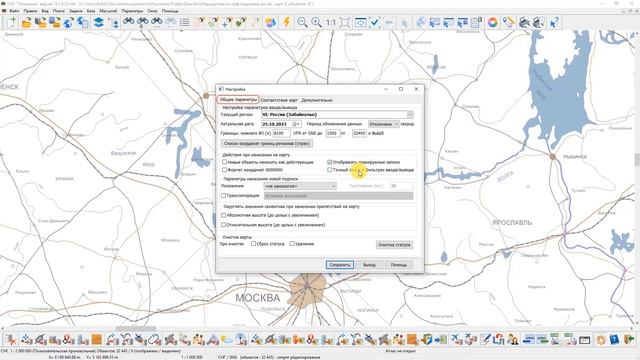Viewport: 640px width, 360px height.
Task: Click the lower airspace boundary field 8100
Action: coord(281,133)
